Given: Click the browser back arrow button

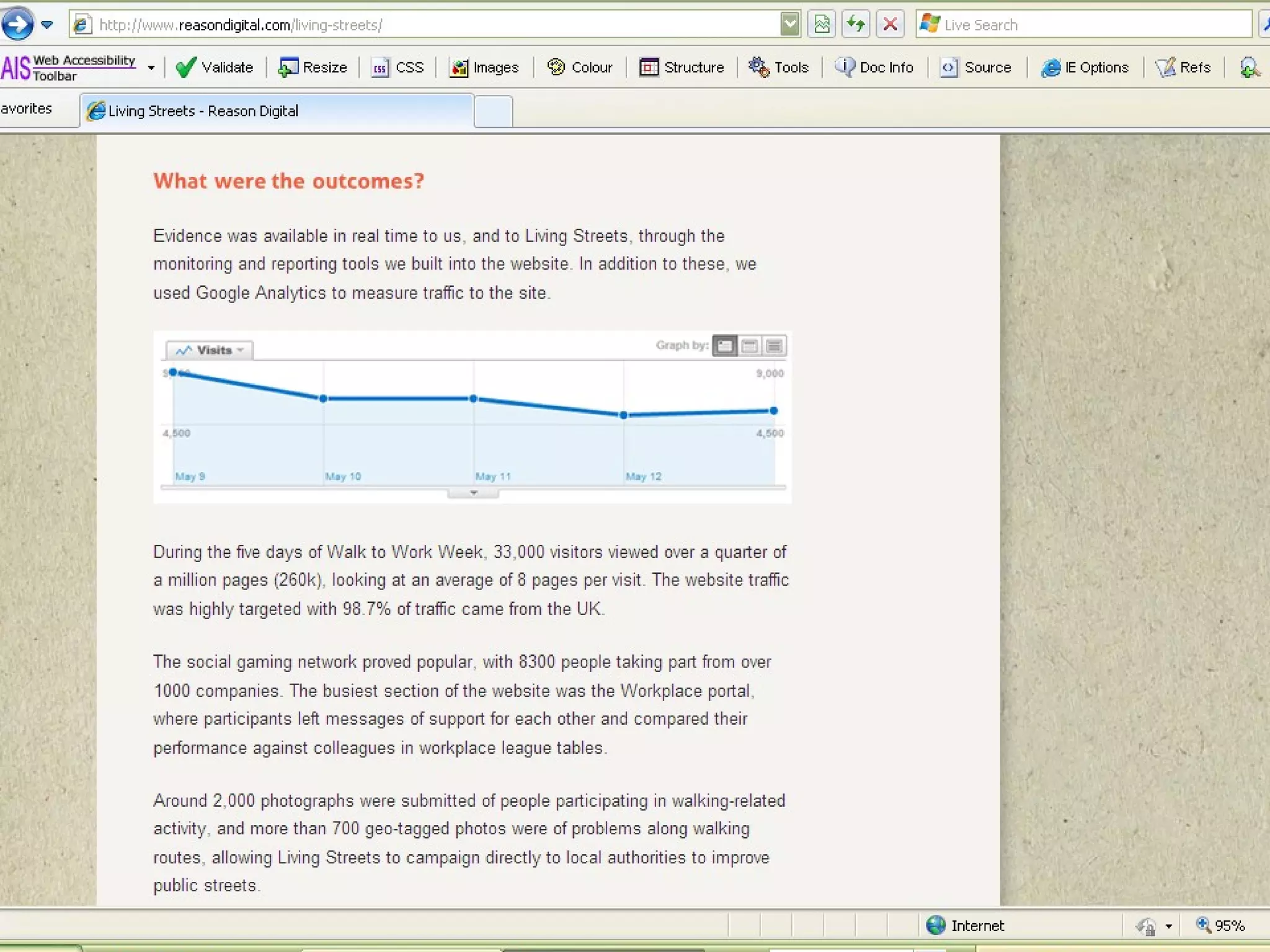Looking at the screenshot, I should click(17, 24).
